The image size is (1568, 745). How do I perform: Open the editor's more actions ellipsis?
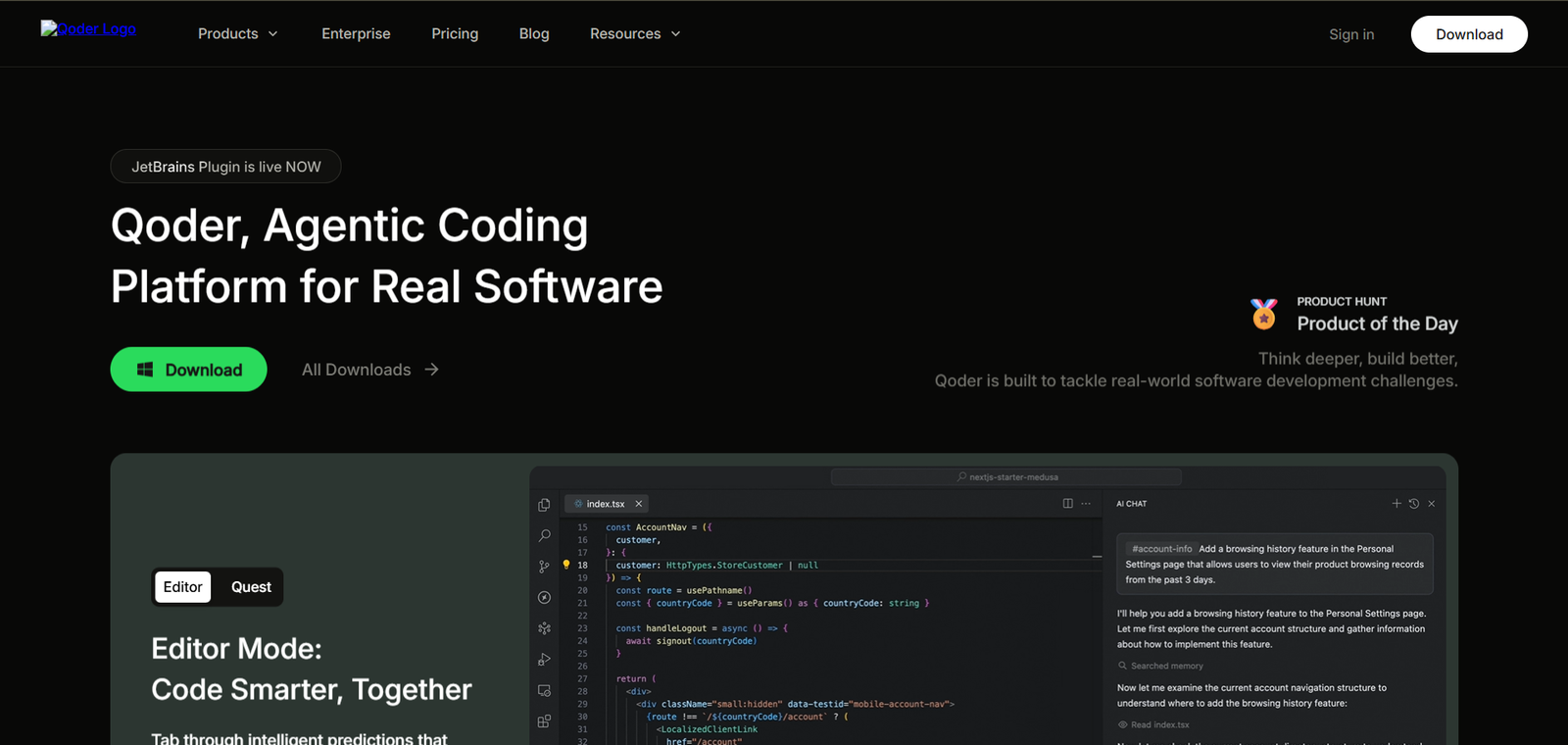coord(1086,504)
